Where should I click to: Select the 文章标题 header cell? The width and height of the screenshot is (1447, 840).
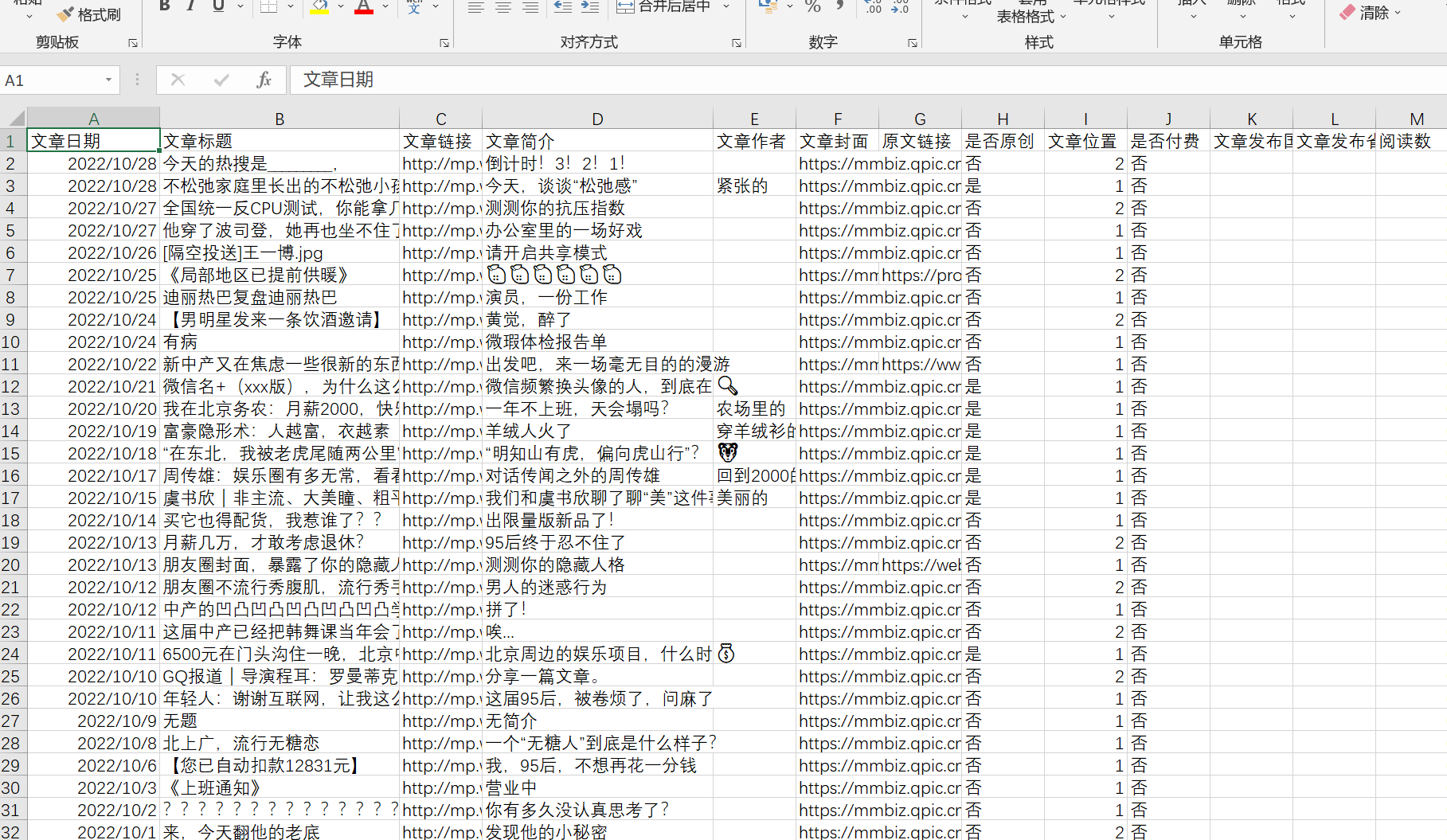click(x=280, y=141)
